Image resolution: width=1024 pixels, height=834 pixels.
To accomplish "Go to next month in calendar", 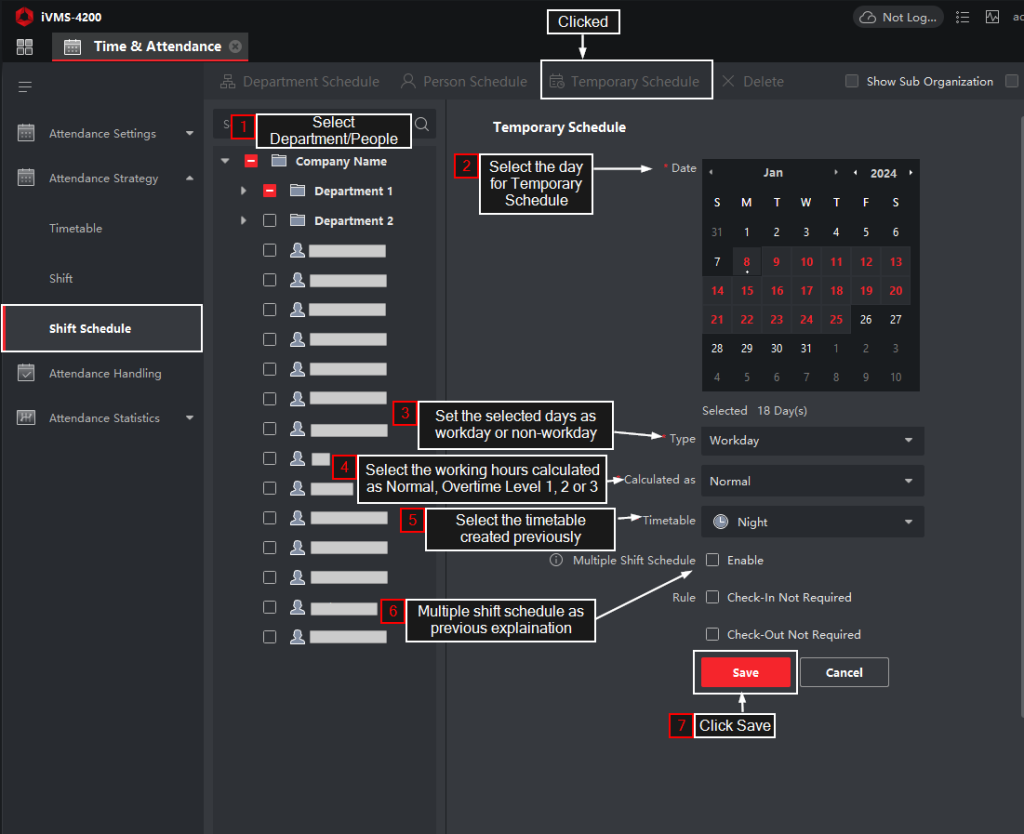I will tap(835, 172).
